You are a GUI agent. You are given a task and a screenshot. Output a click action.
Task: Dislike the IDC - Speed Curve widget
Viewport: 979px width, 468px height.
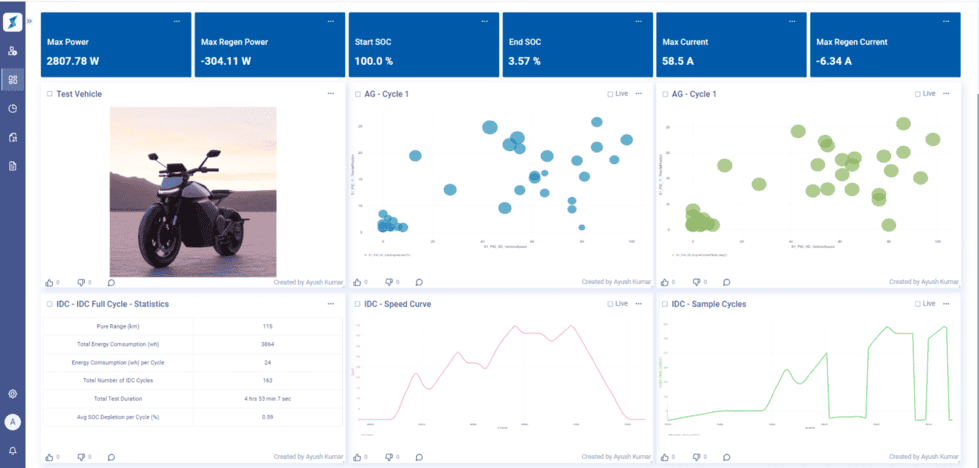(388, 457)
